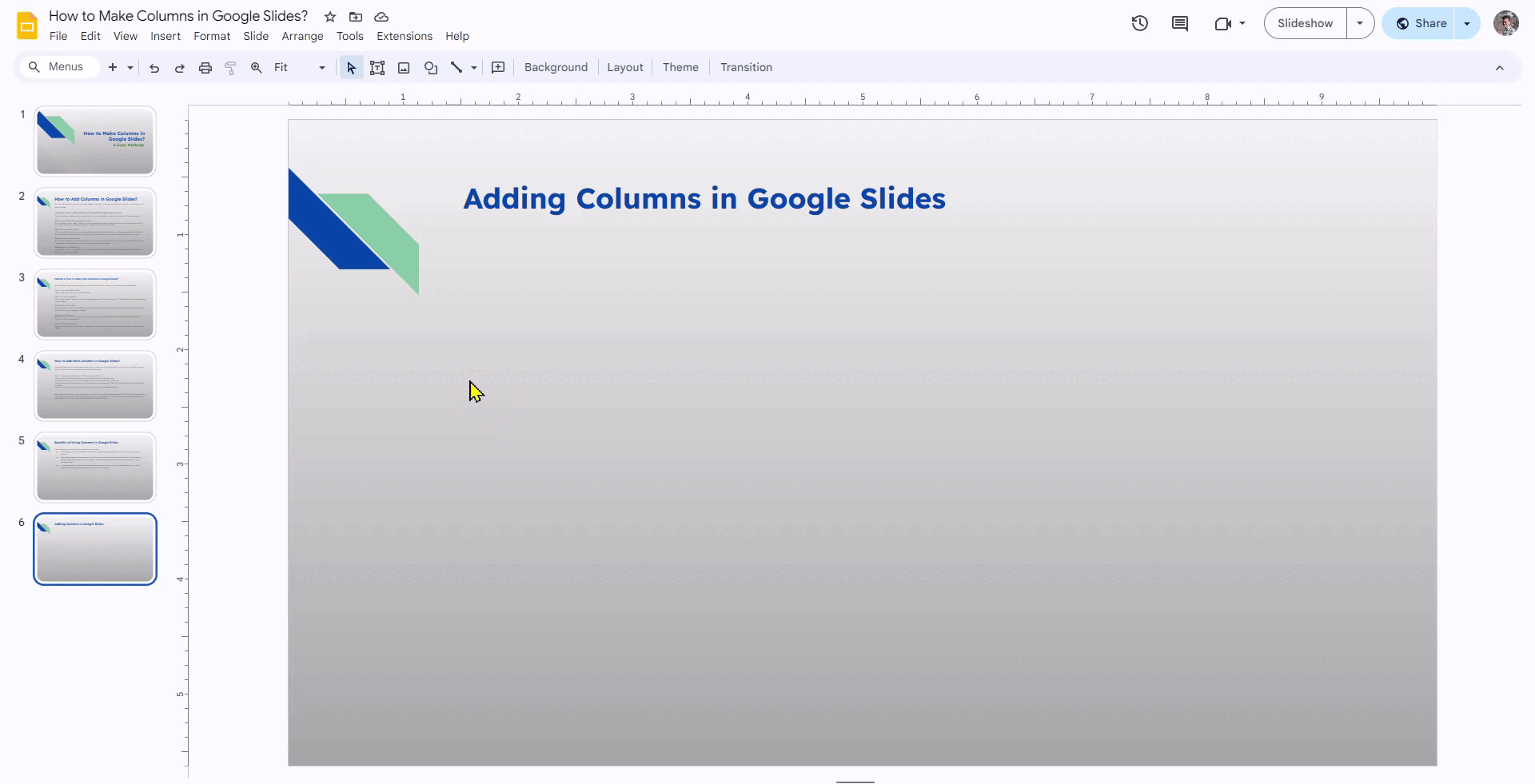Select slide 3 thumbnail in the filmstrip
The width and height of the screenshot is (1535, 784).
(94, 304)
